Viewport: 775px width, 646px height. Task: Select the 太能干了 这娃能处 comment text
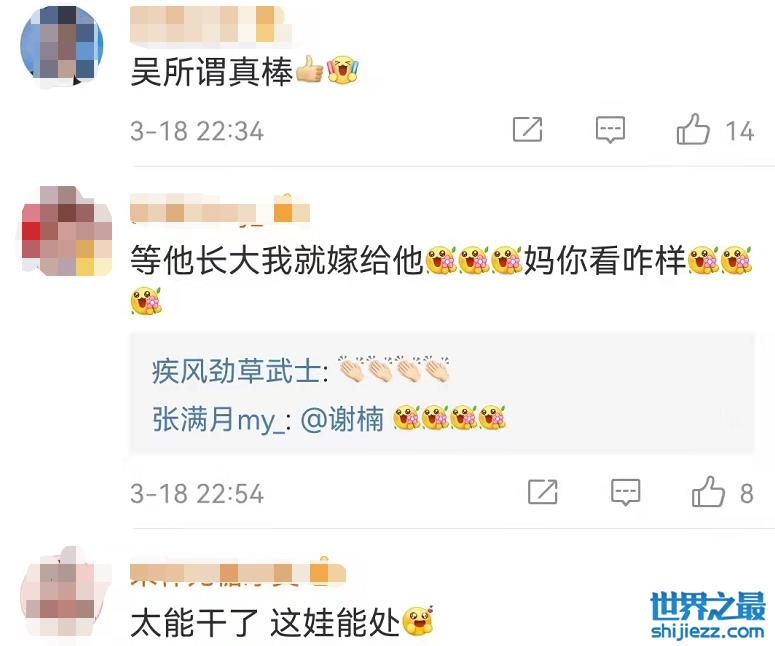pyautogui.click(x=264, y=623)
